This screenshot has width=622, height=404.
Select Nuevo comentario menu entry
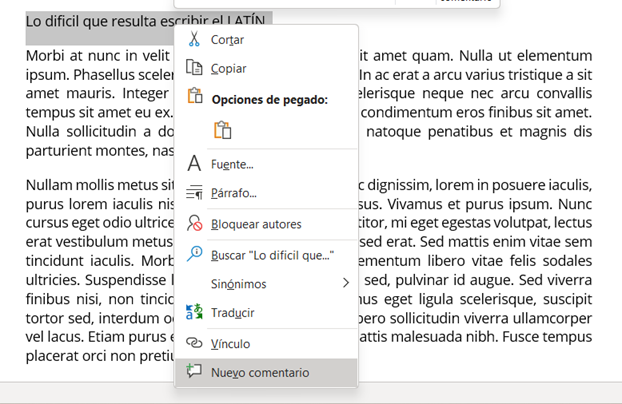click(x=266, y=372)
